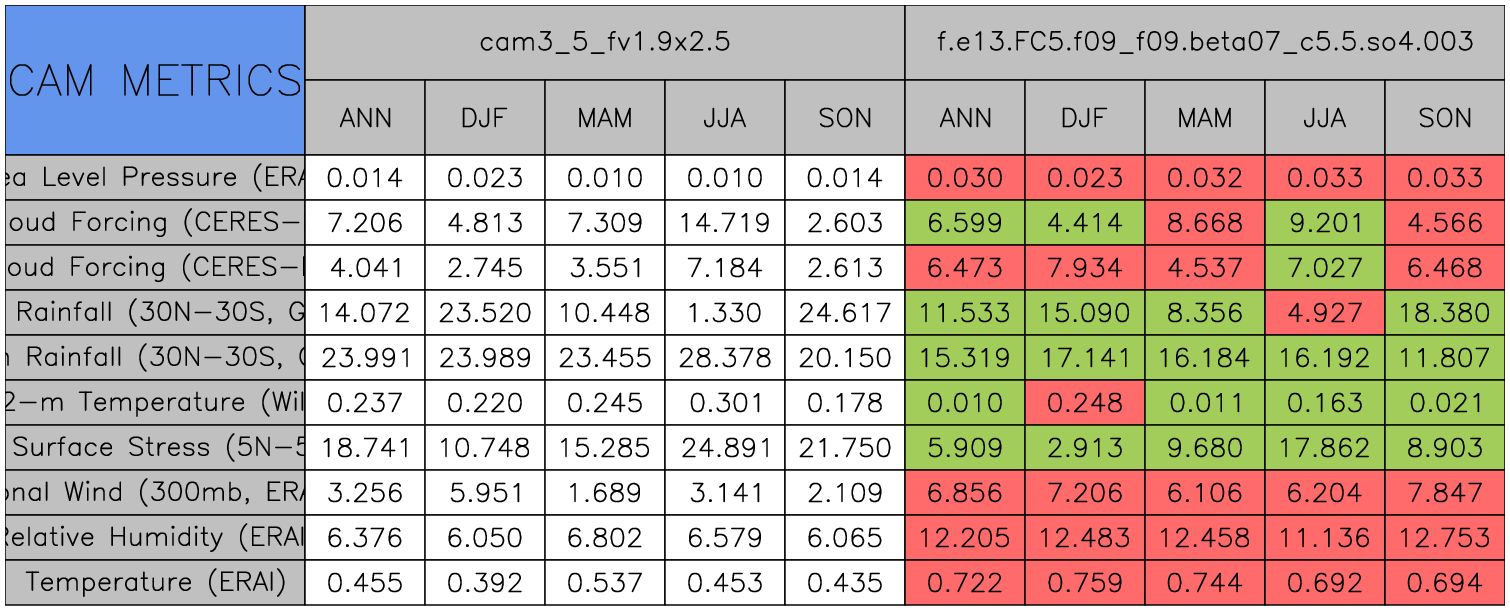Image resolution: width=1510 pixels, height=611 pixels.
Task: Select the JJA header under cam3_5_fv1.9x2.5
Action: pyautogui.click(x=724, y=118)
